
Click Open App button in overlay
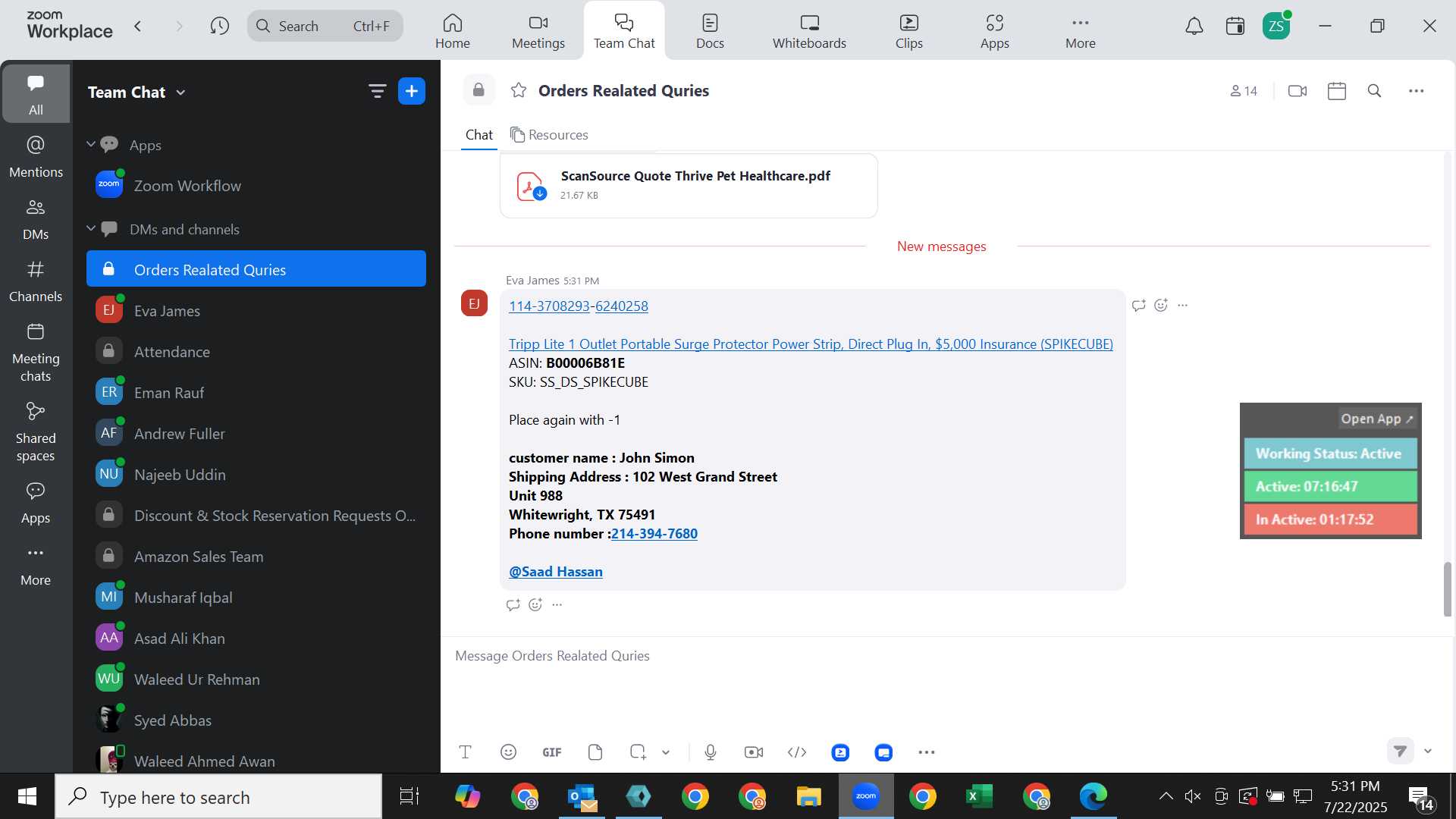(1377, 419)
